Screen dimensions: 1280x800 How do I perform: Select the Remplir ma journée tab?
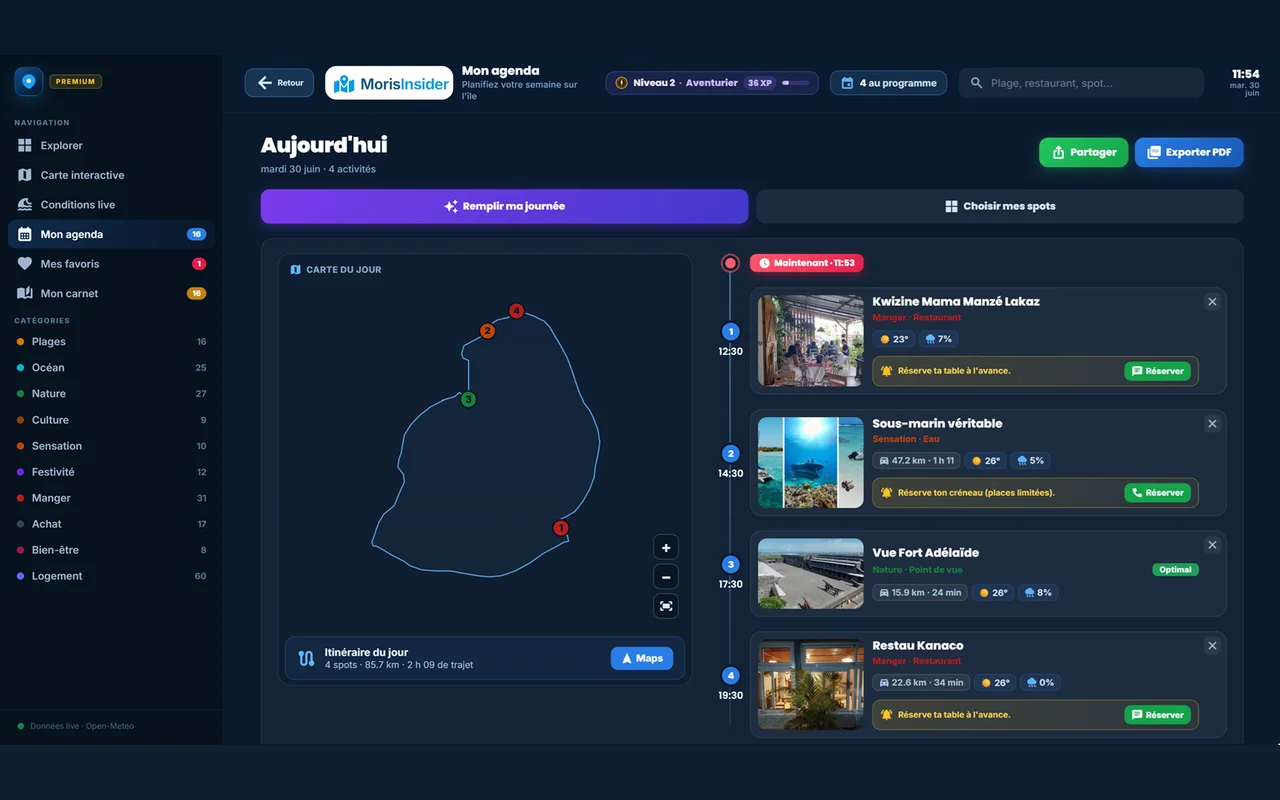[504, 206]
